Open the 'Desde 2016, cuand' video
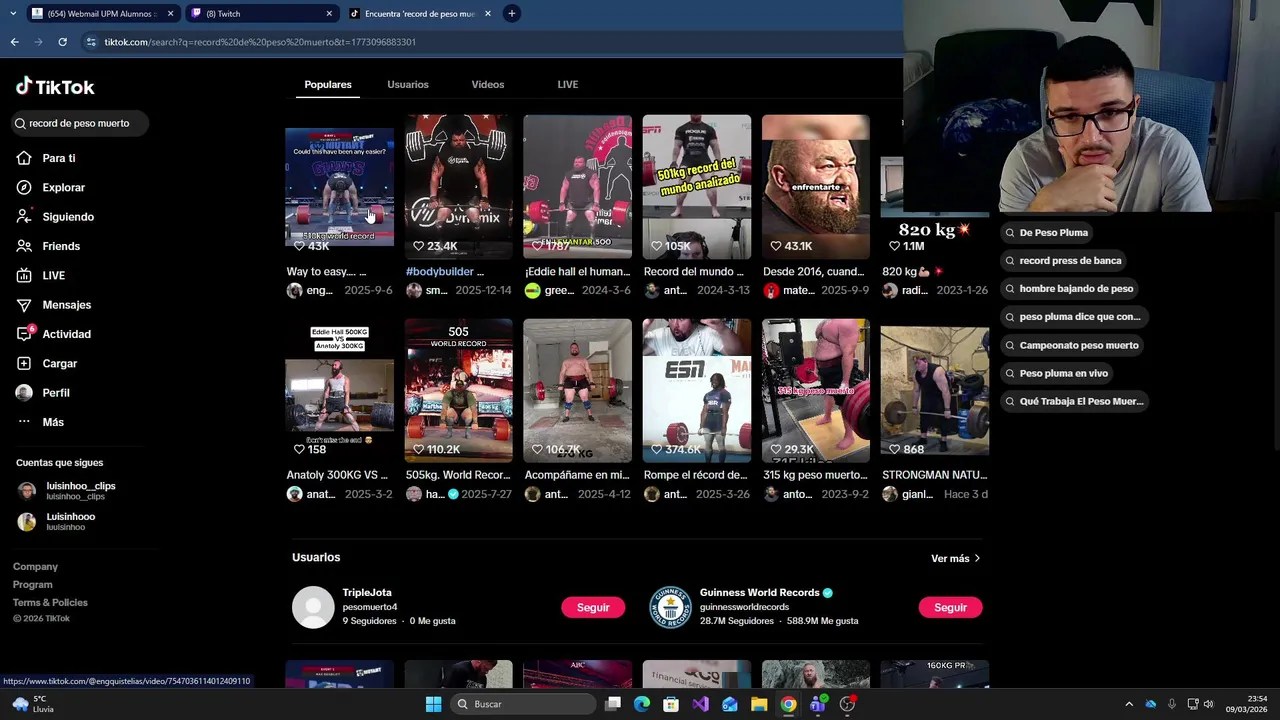Screen dimensions: 1280x720 point(816,187)
